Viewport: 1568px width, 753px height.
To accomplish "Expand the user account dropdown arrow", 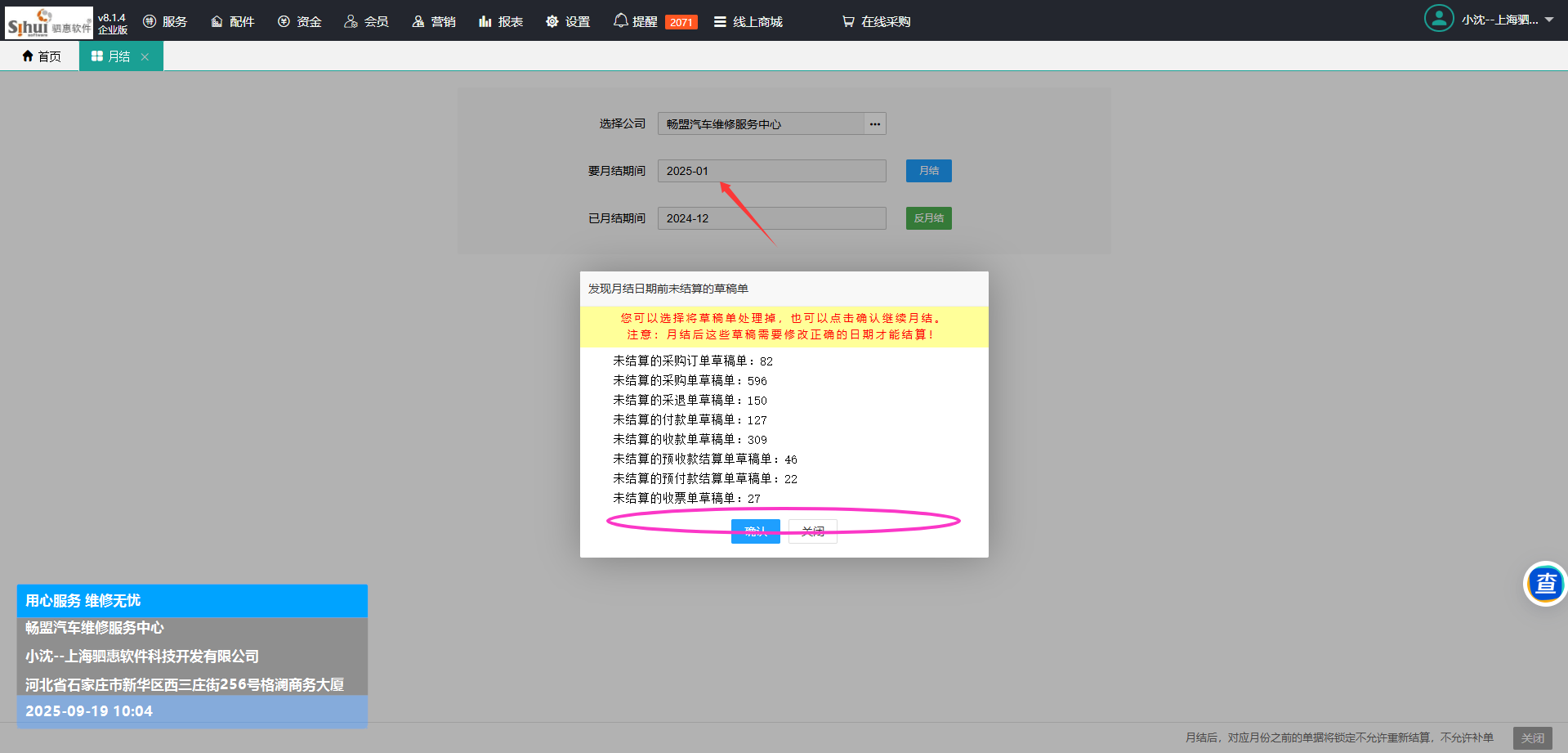I will [1549, 20].
